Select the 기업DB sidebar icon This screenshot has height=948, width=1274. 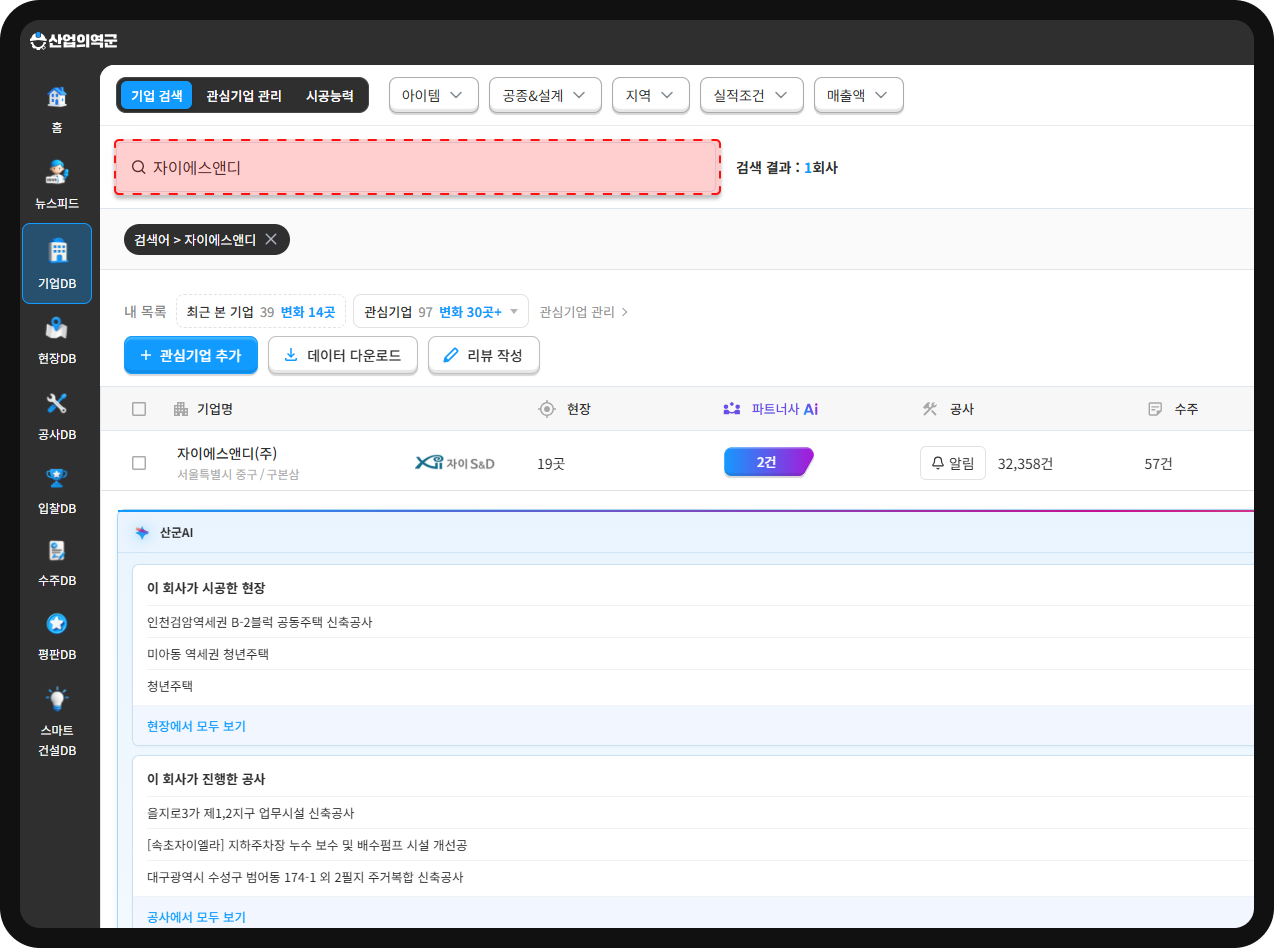(57, 251)
